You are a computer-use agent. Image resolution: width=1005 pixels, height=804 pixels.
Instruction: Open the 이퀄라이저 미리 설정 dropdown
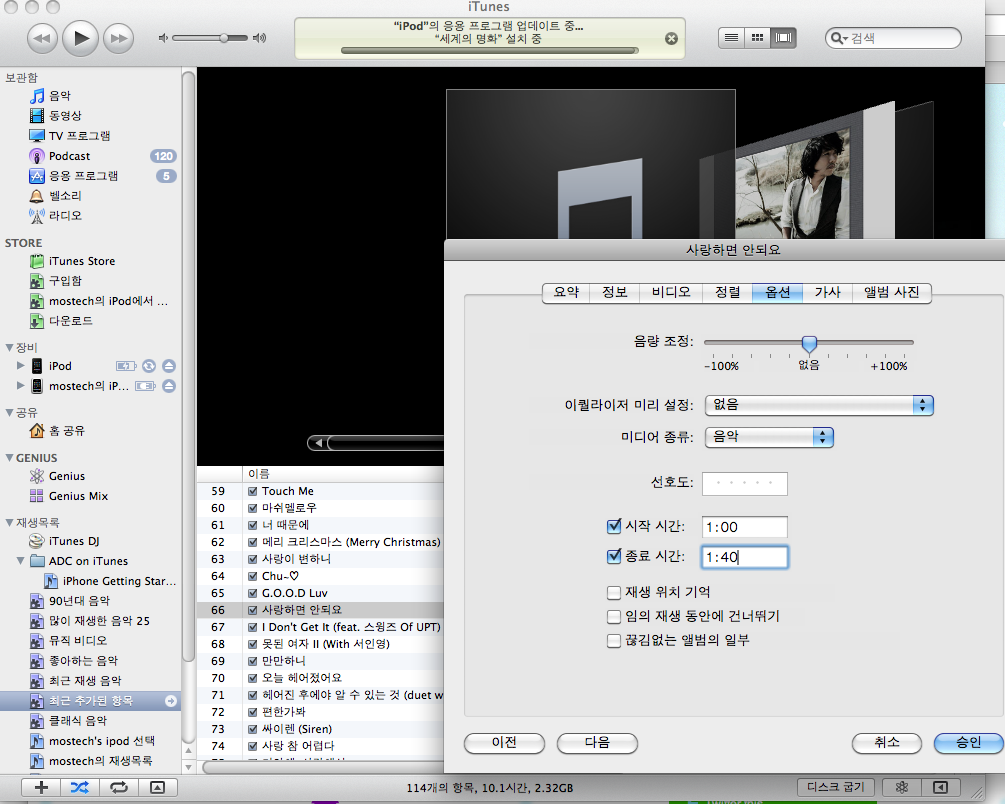819,405
